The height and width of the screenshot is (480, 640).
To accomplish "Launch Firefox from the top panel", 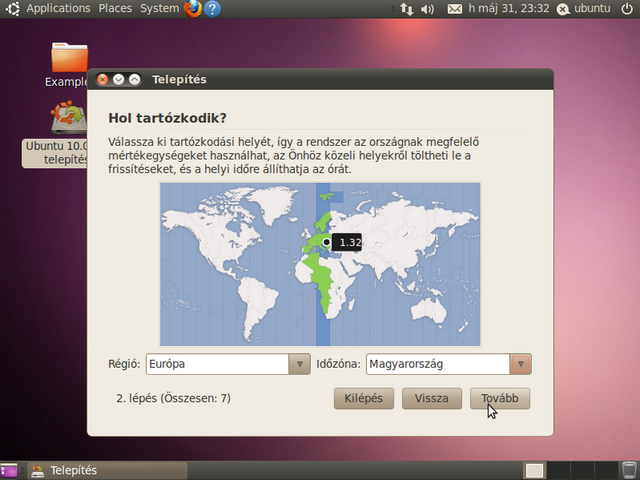I will click(x=193, y=9).
